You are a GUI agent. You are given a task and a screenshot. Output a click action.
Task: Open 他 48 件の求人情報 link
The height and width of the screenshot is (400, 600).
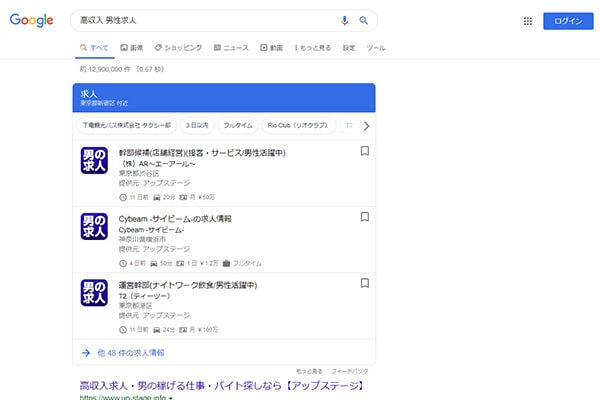coord(131,353)
